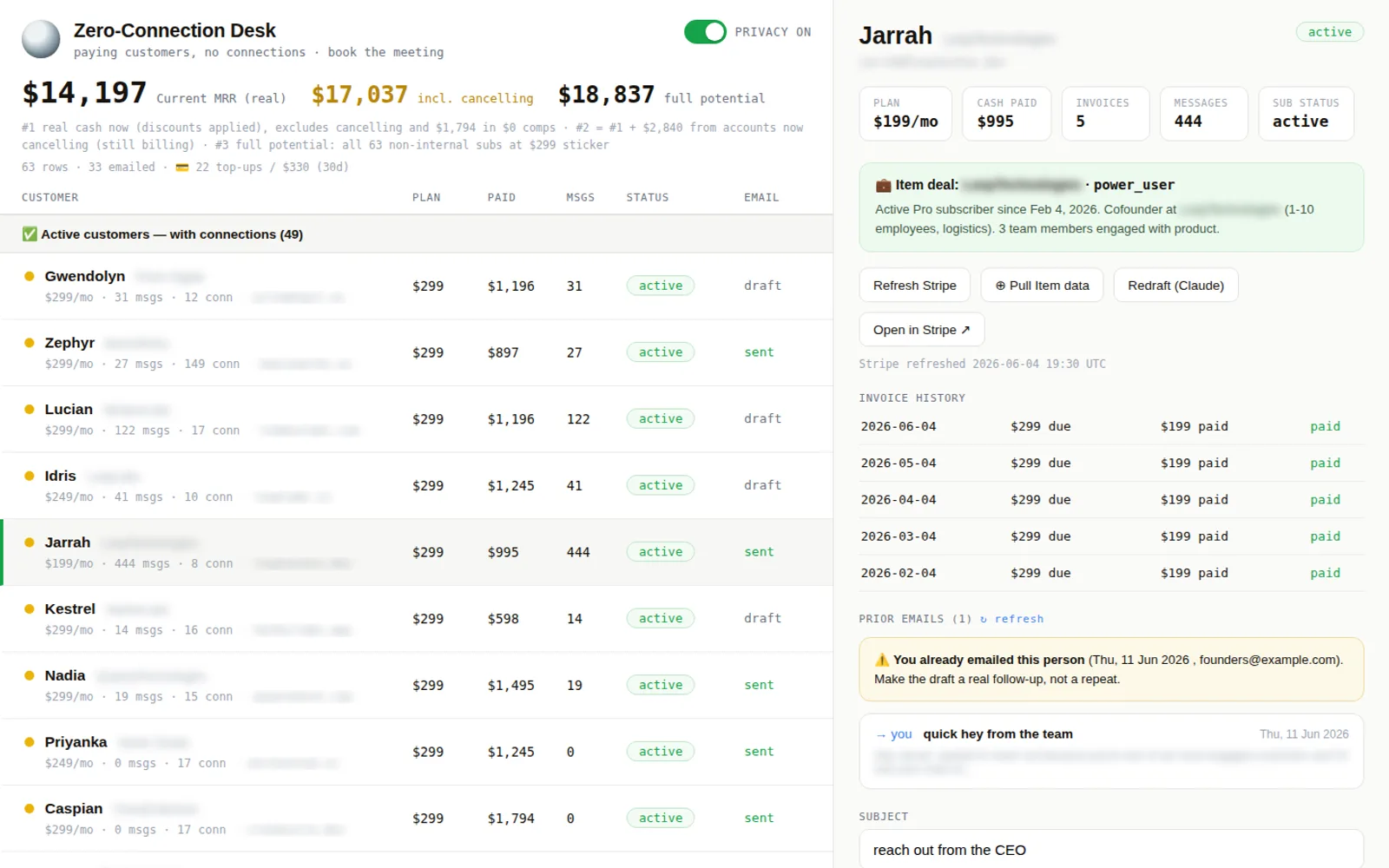Sort by the MSGS column header
This screenshot has height=868, width=1389.
(581, 198)
